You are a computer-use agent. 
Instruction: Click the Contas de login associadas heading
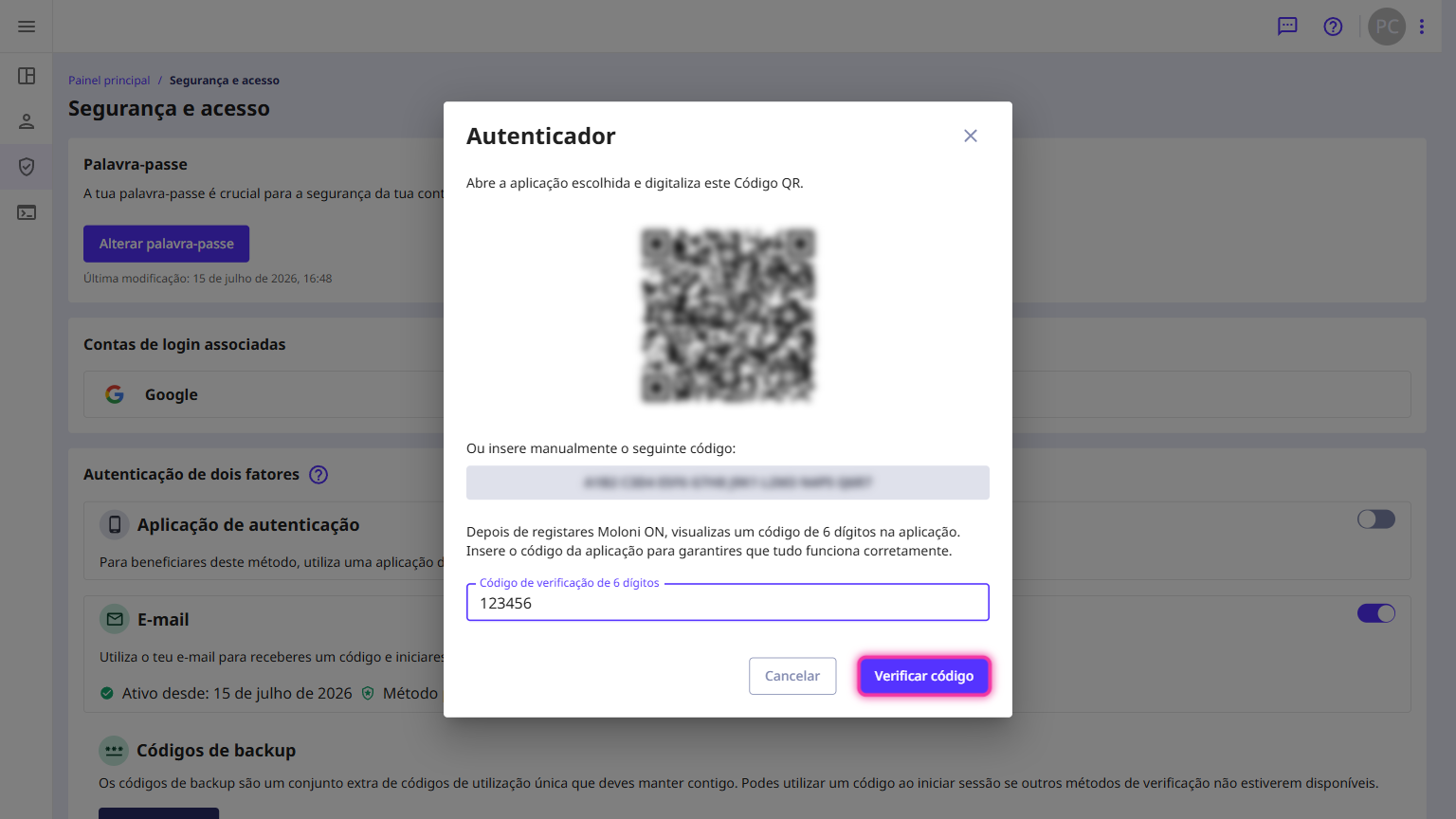pos(185,344)
